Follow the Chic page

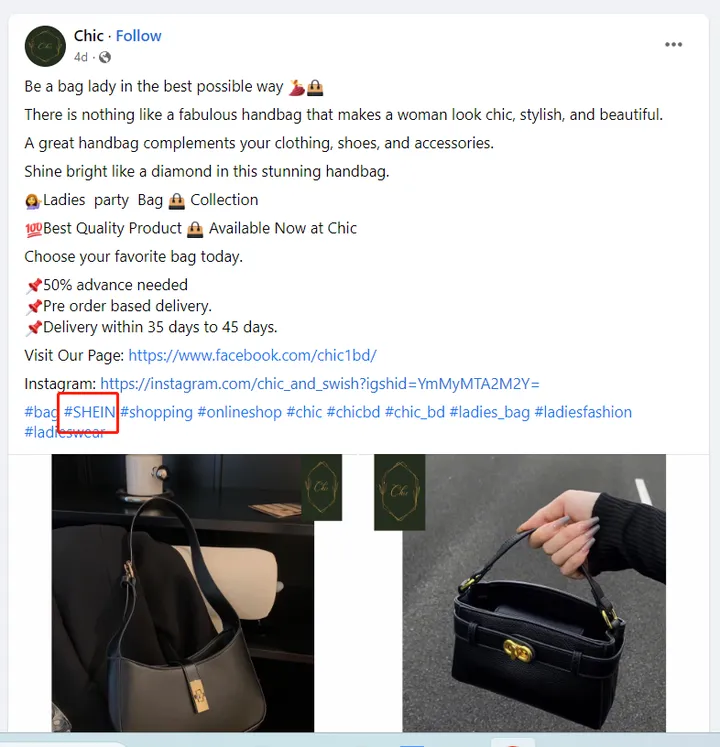point(139,36)
